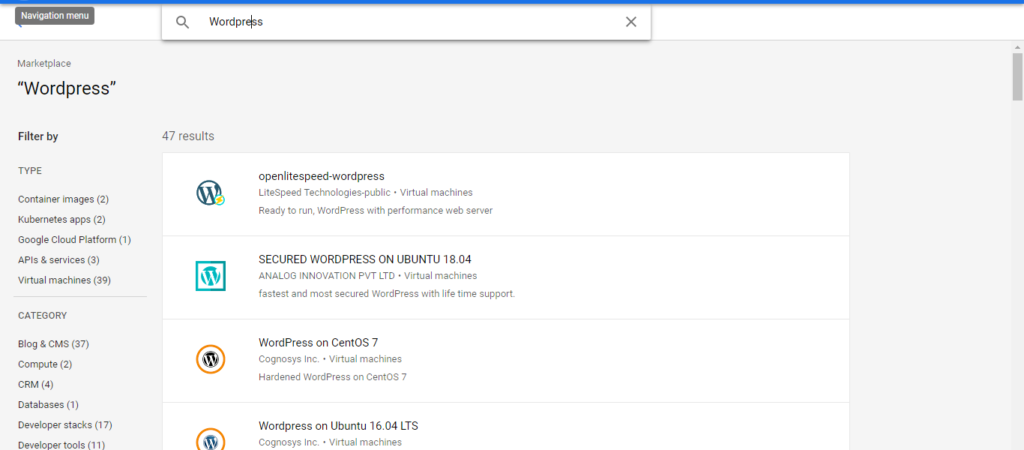Filter by Developer tools (11) category
The height and width of the screenshot is (450, 1024).
click(x=61, y=445)
